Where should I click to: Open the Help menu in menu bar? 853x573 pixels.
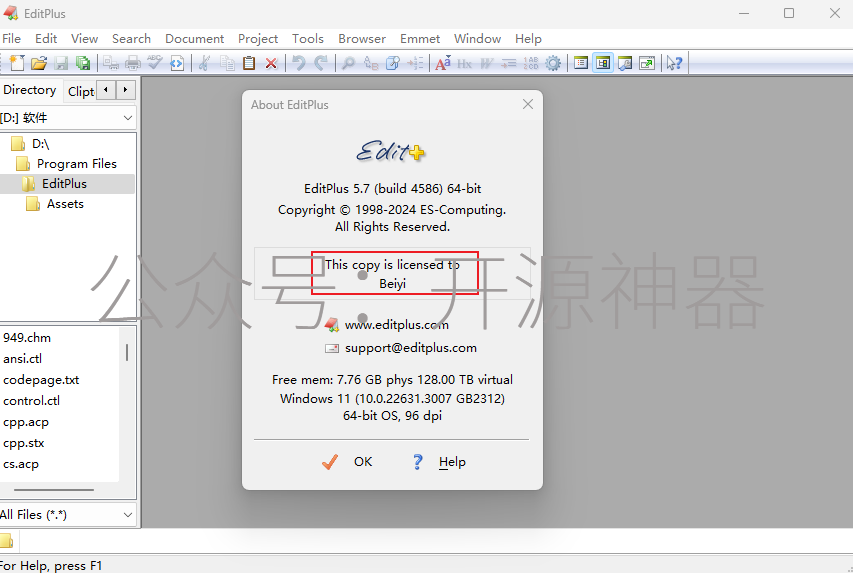(528, 39)
